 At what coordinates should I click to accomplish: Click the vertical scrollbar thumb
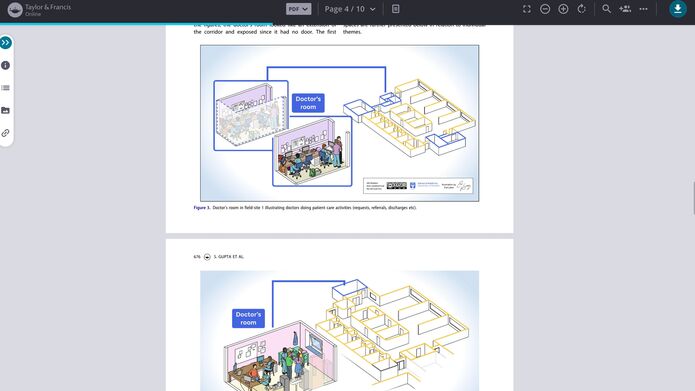694,198
